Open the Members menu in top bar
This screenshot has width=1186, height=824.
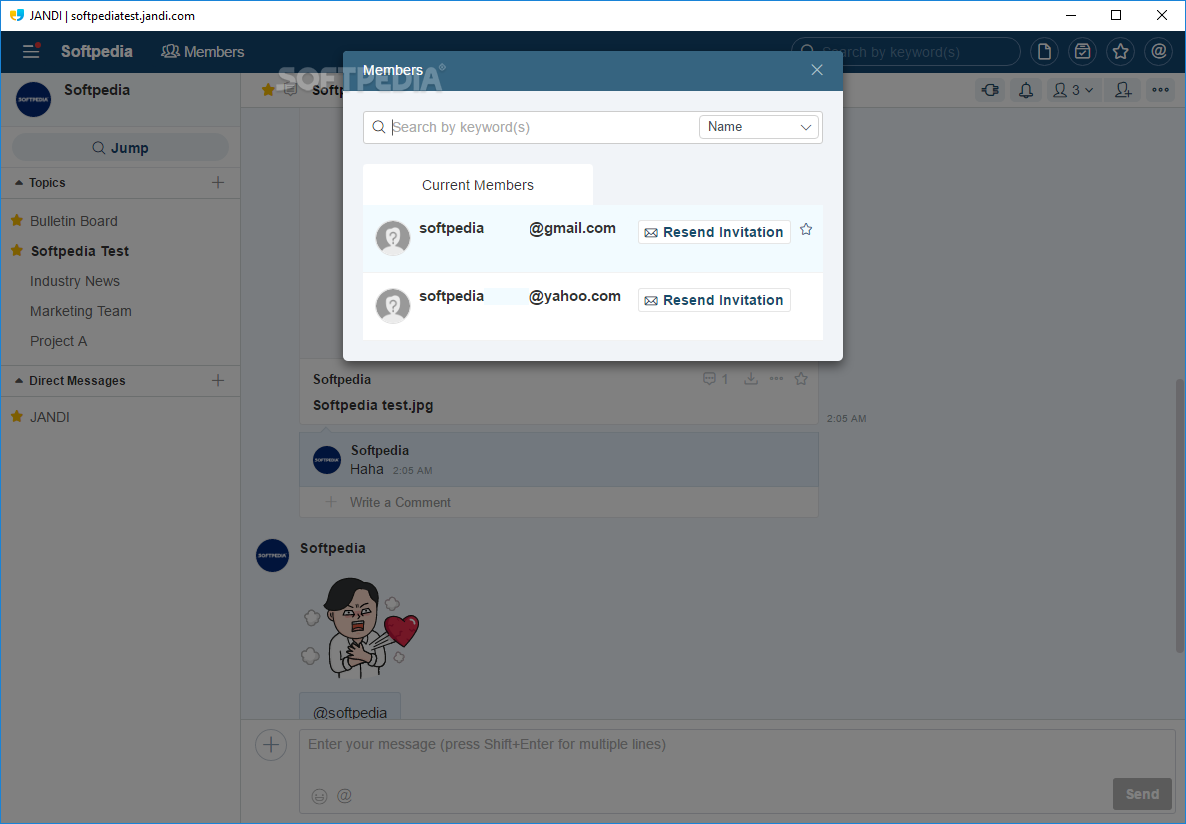[x=203, y=51]
